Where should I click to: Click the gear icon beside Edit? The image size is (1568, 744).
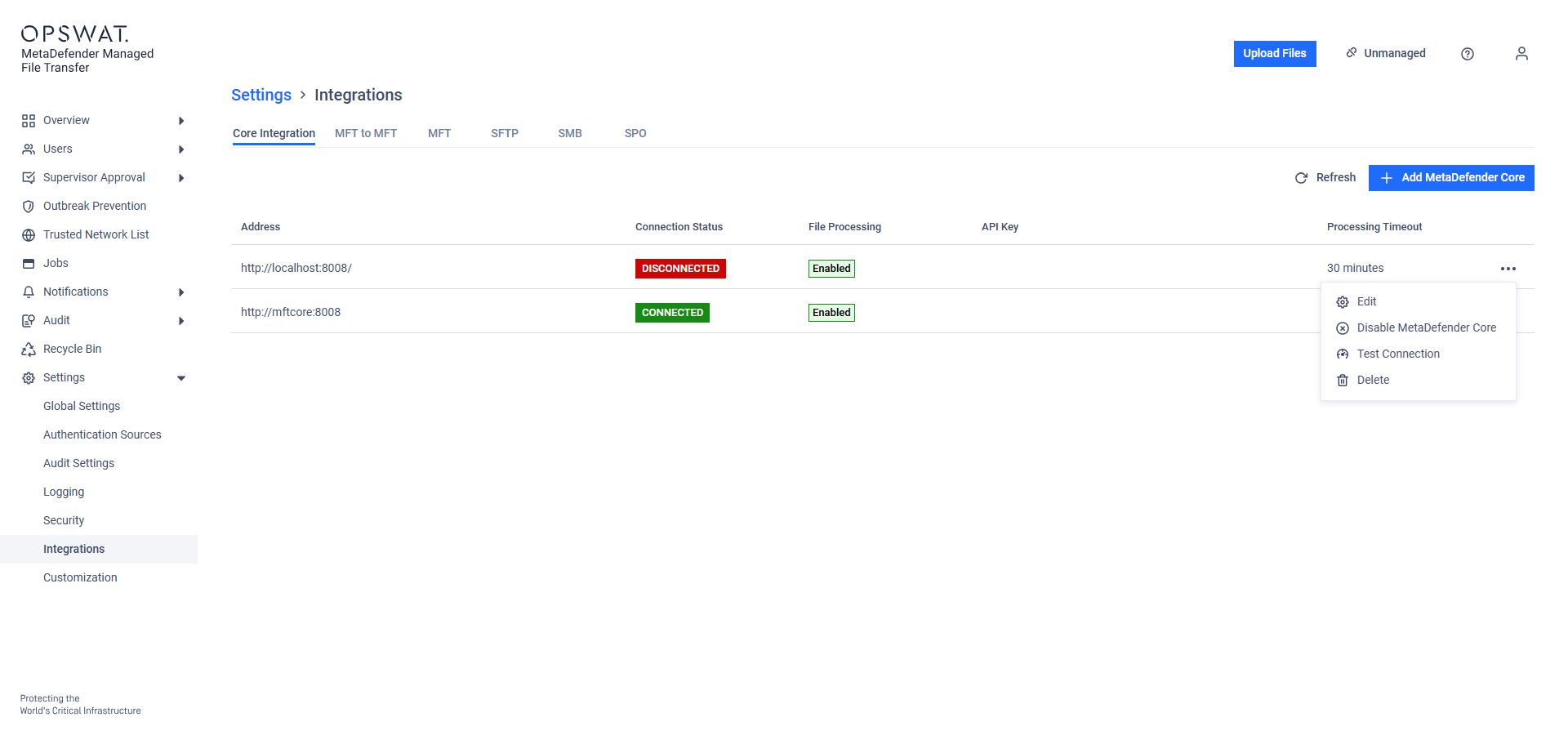[x=1343, y=302]
